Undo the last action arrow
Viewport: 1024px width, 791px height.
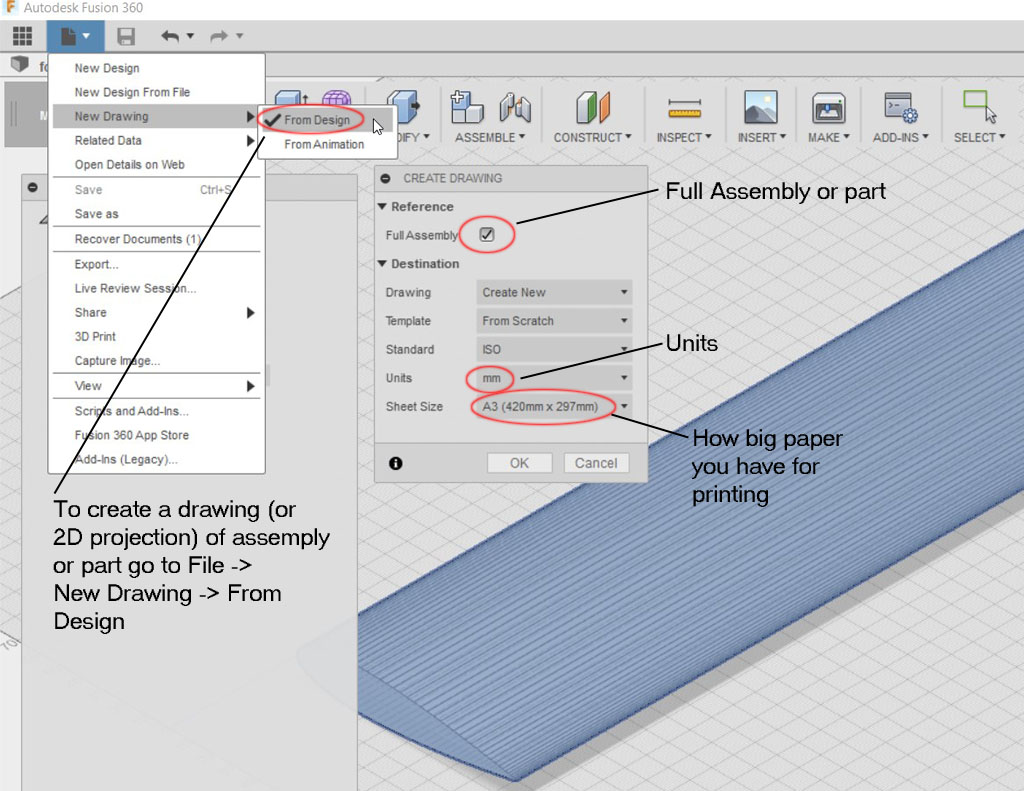[x=170, y=36]
